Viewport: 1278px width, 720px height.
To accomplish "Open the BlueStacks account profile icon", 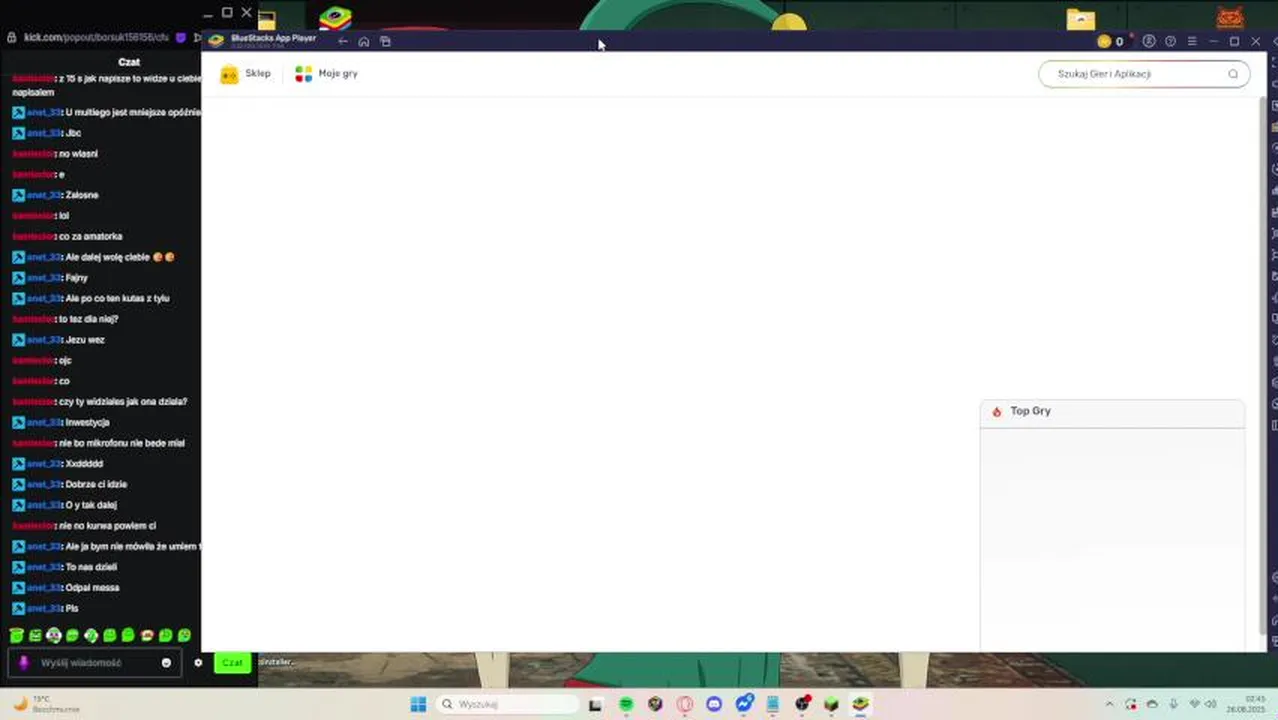I will [x=1149, y=41].
